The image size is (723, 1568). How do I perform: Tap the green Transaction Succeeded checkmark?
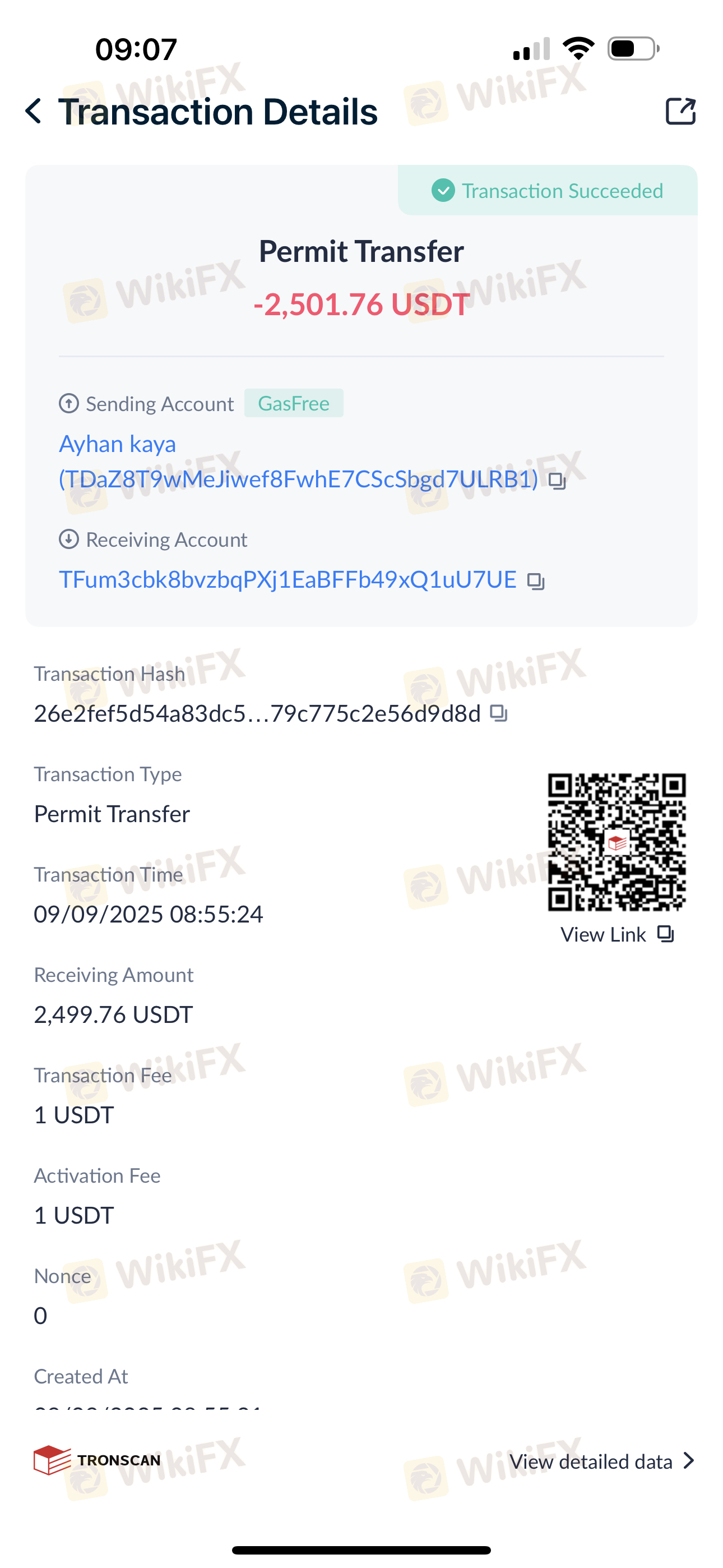[443, 191]
